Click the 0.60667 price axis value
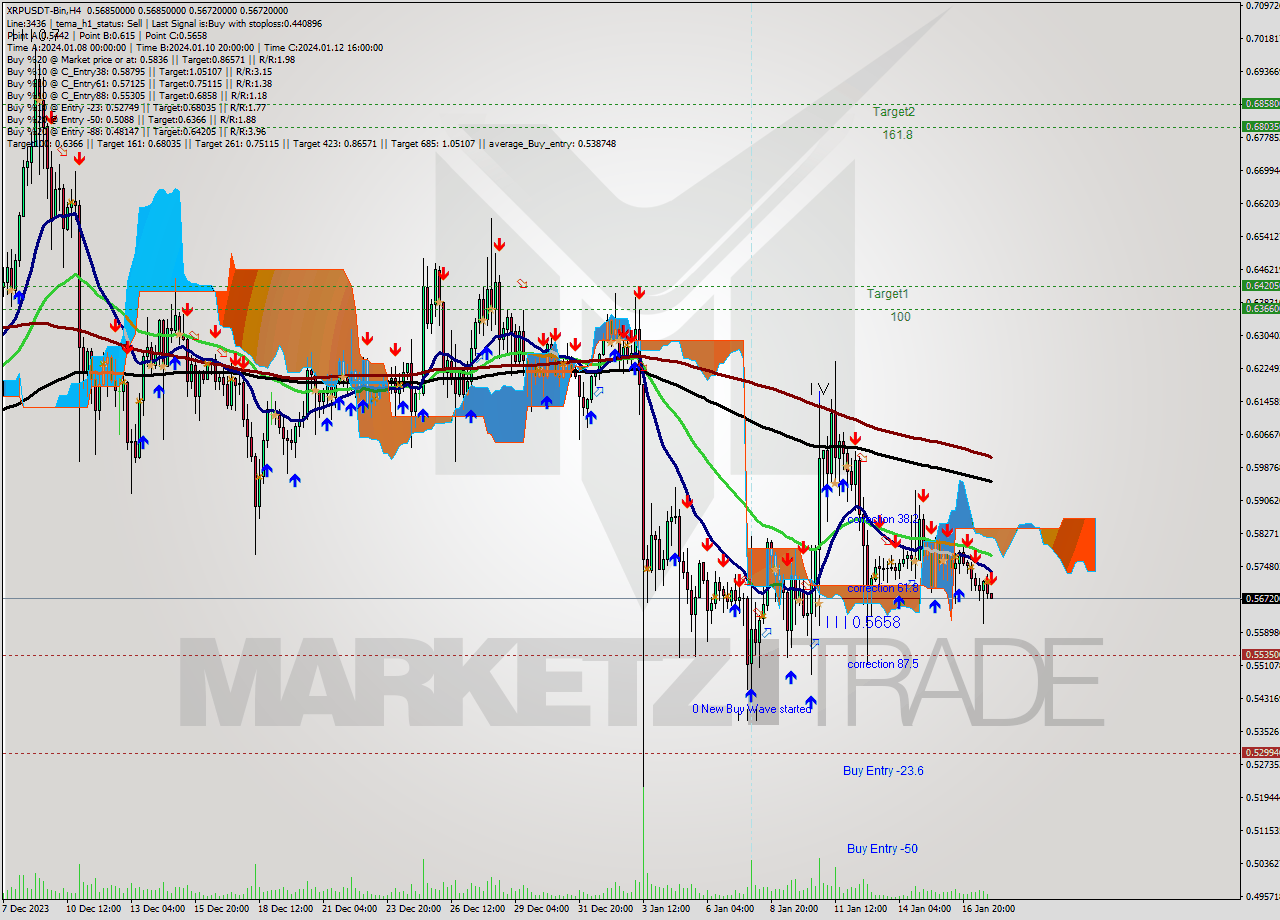The width and height of the screenshot is (1280, 920). point(1262,435)
